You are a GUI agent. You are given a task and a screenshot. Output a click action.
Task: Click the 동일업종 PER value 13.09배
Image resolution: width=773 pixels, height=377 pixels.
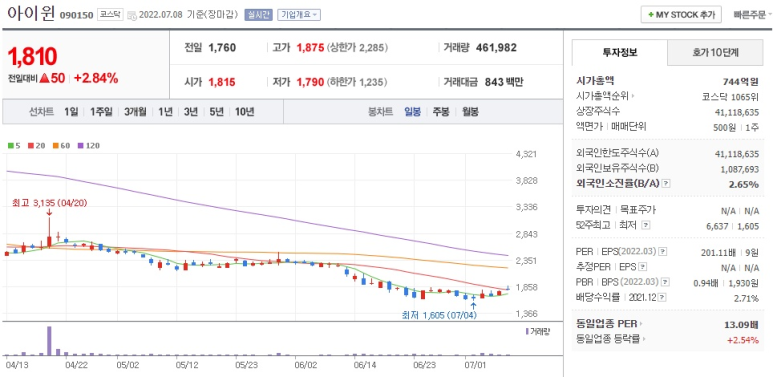pos(742,324)
